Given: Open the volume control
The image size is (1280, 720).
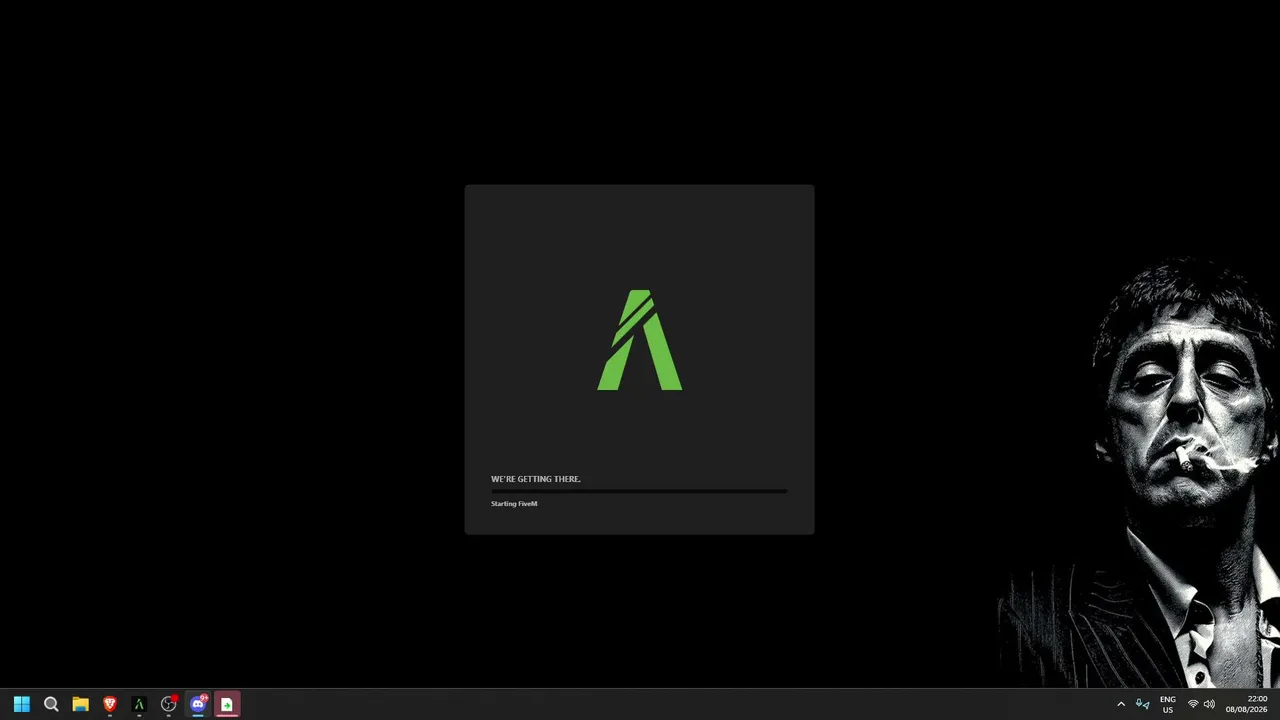Looking at the screenshot, I should pyautogui.click(x=1210, y=704).
